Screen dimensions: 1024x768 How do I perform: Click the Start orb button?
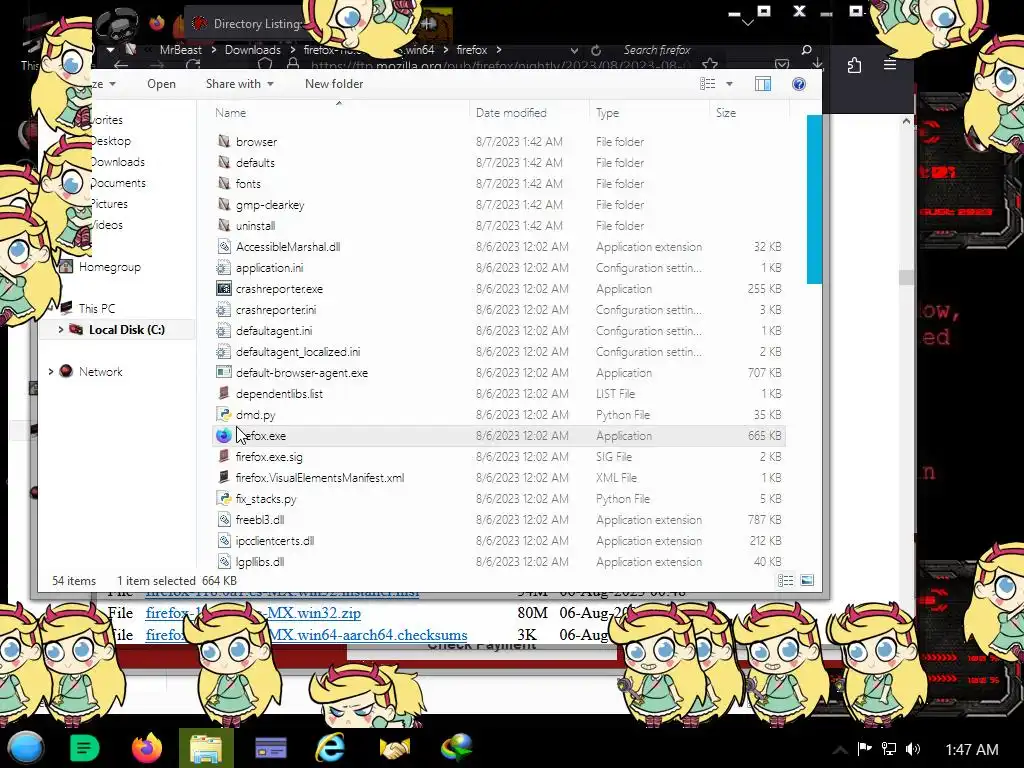click(26, 748)
